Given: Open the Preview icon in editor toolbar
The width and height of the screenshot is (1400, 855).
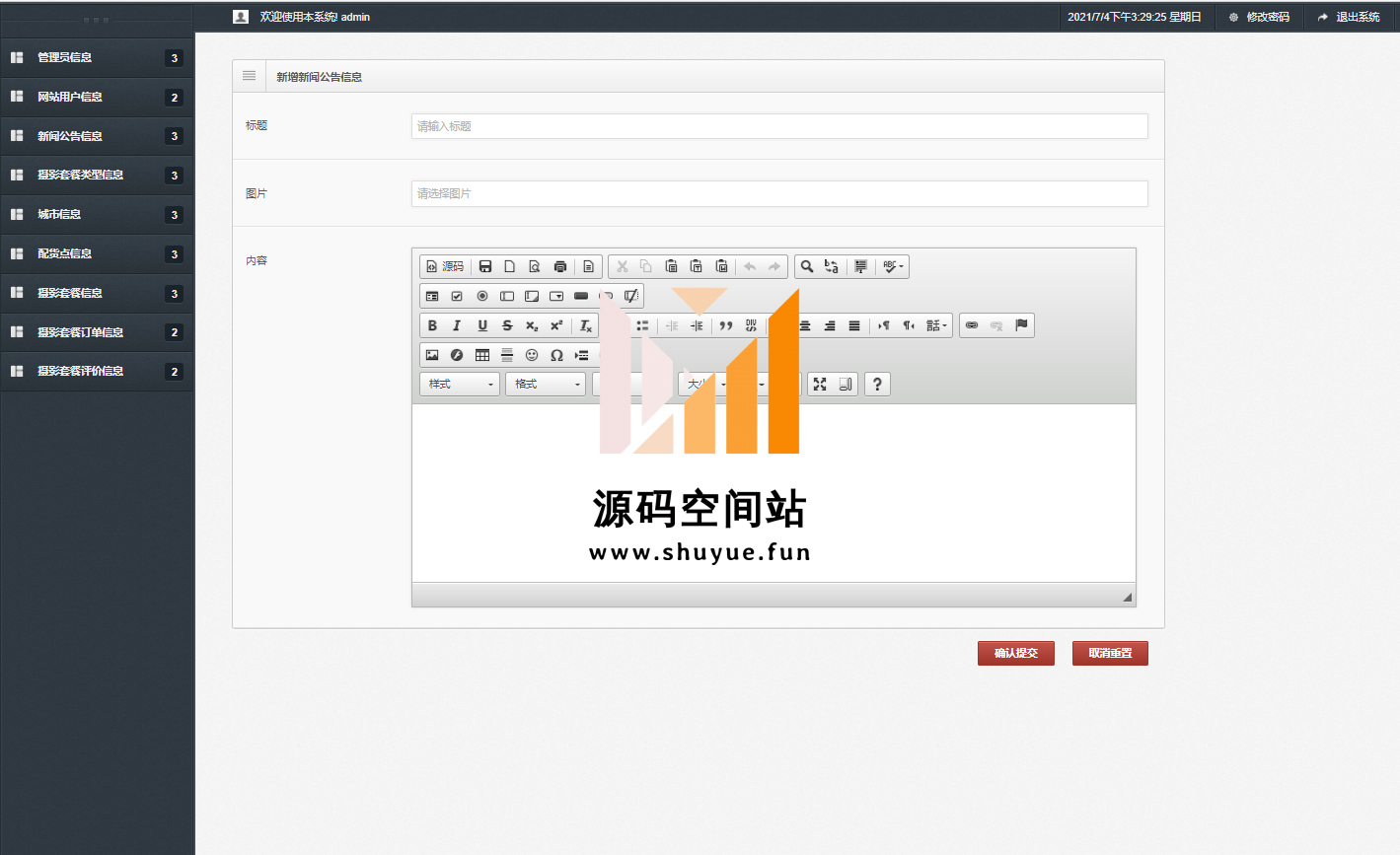Looking at the screenshot, I should click(x=535, y=266).
